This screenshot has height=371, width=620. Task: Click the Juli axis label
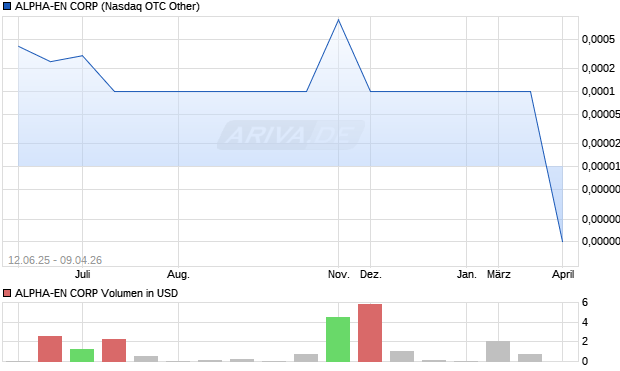pyautogui.click(x=83, y=274)
